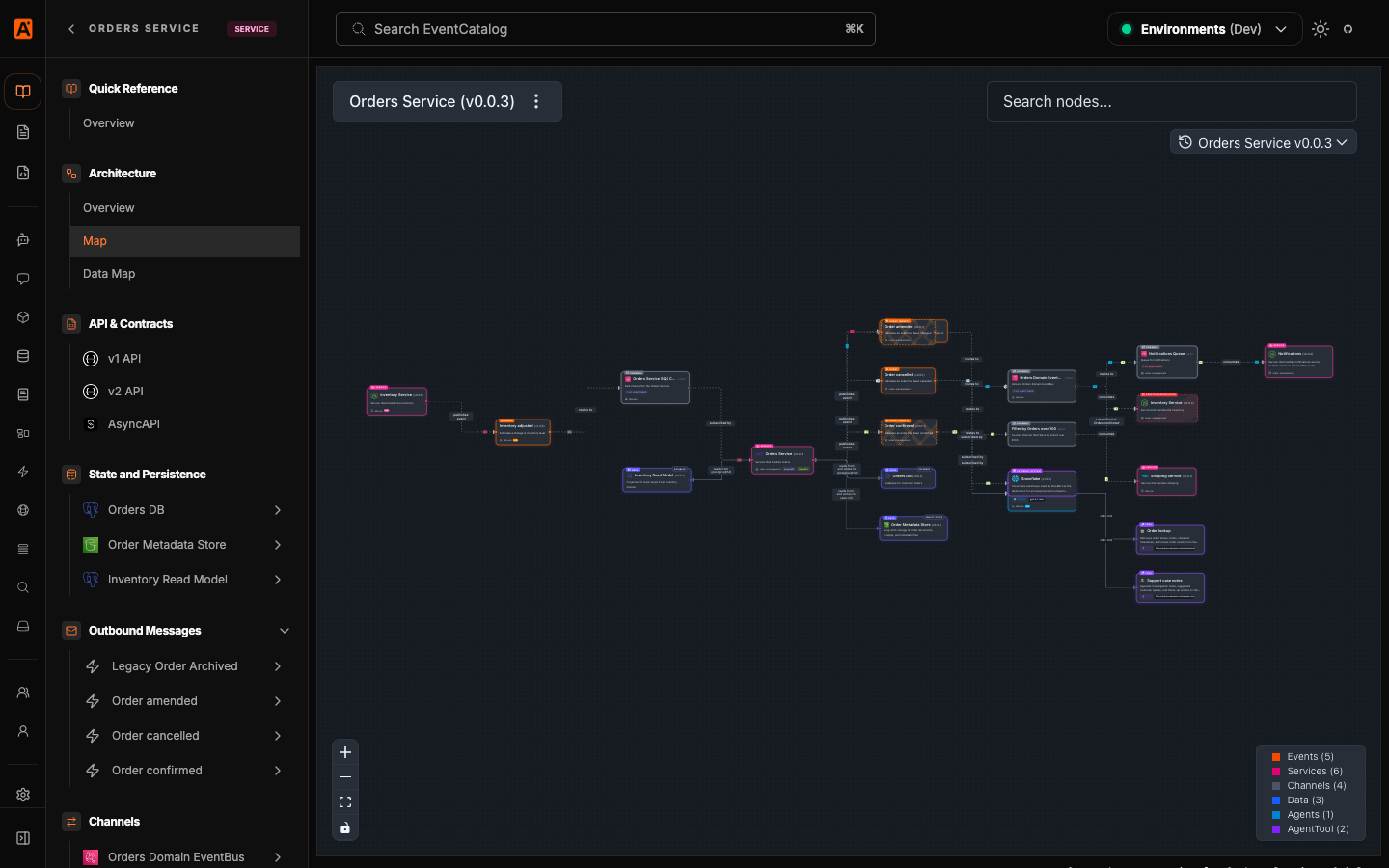Click the orange Events legend swatch
Viewport: 1389px width, 868px height.
[1276, 757]
